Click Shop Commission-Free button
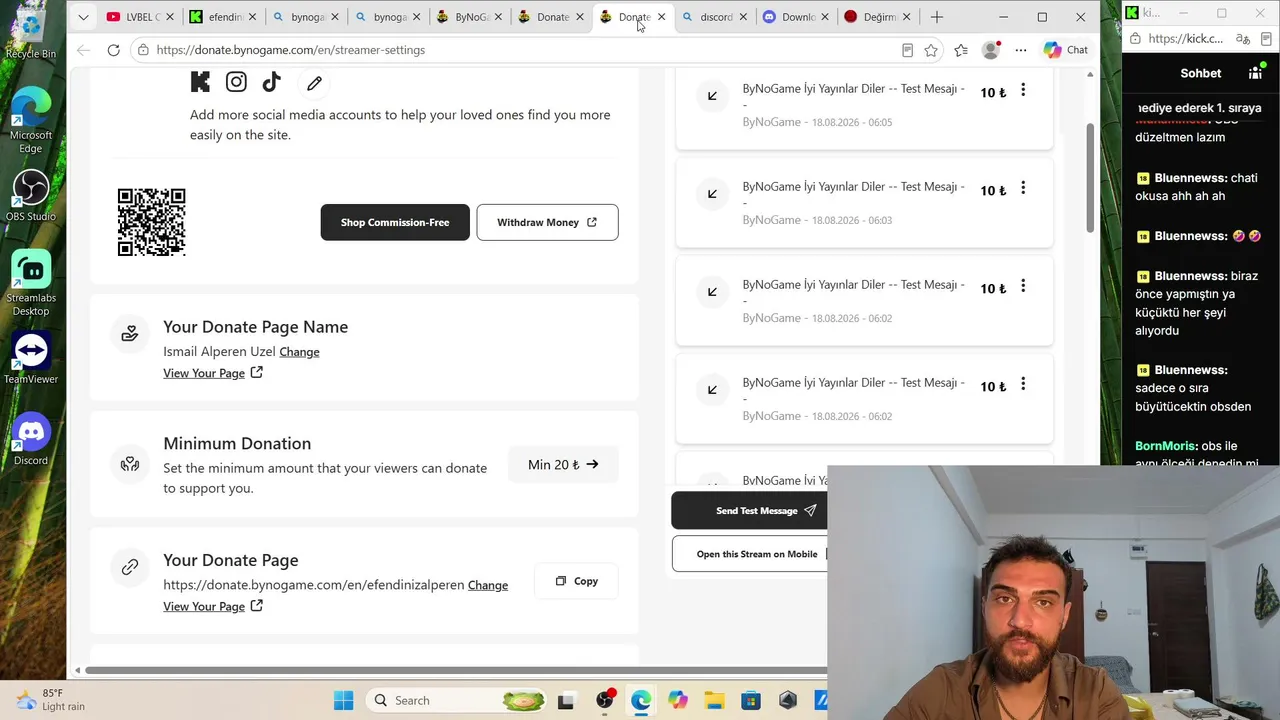The height and width of the screenshot is (720, 1280). click(x=395, y=222)
